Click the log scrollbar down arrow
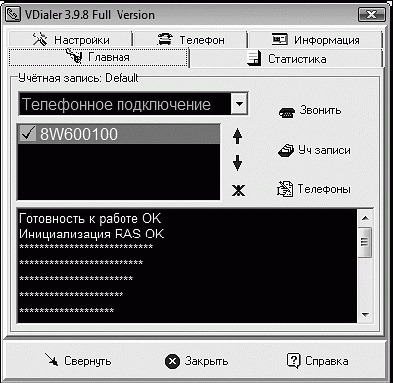Viewport: 393px width, 383px height. pyautogui.click(x=365, y=315)
